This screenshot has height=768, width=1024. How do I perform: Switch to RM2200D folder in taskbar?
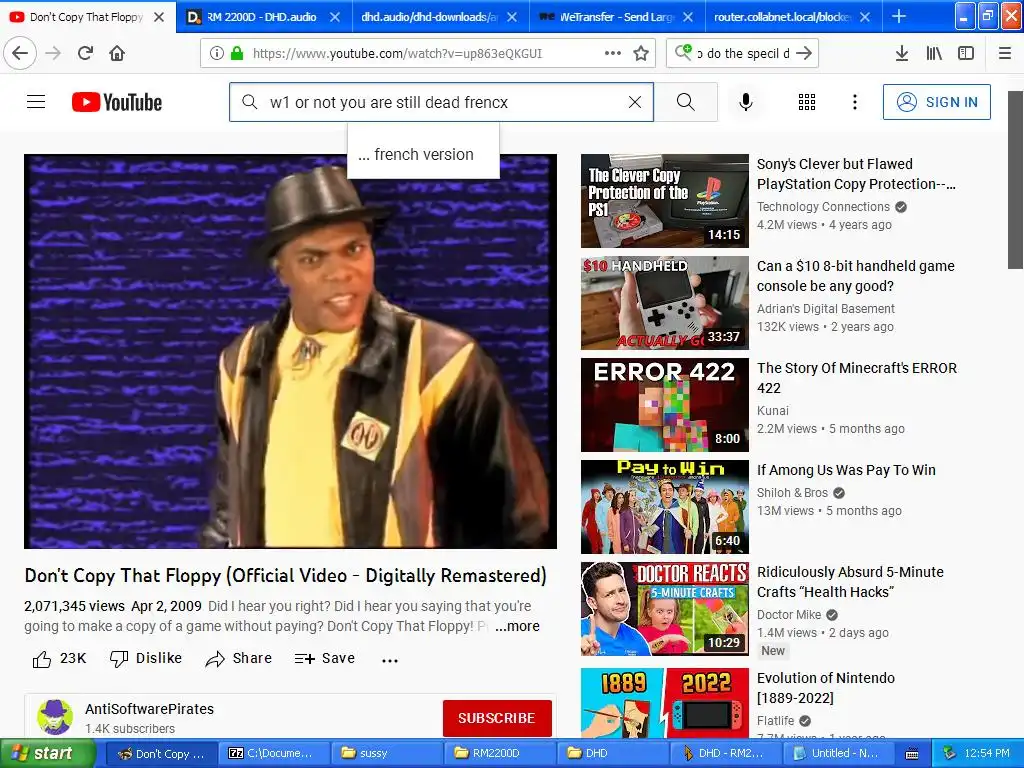pyautogui.click(x=502, y=754)
